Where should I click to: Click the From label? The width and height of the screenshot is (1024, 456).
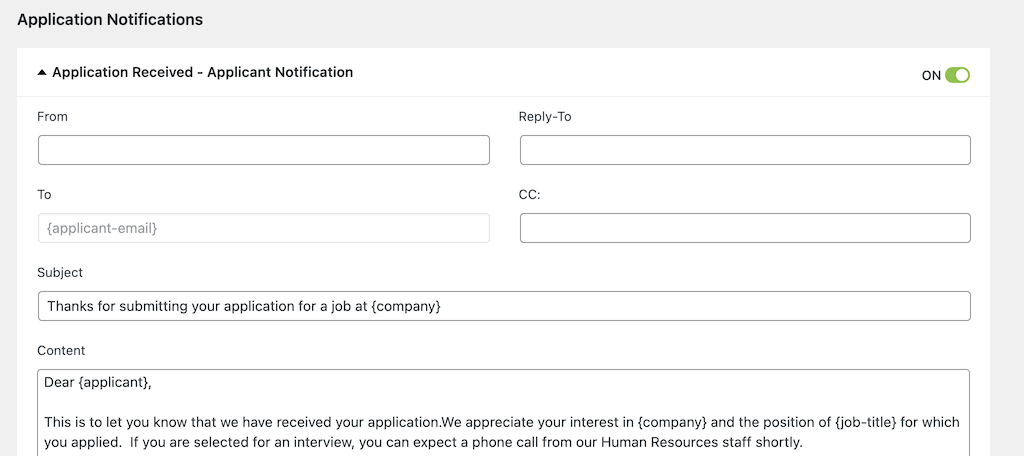click(52, 117)
